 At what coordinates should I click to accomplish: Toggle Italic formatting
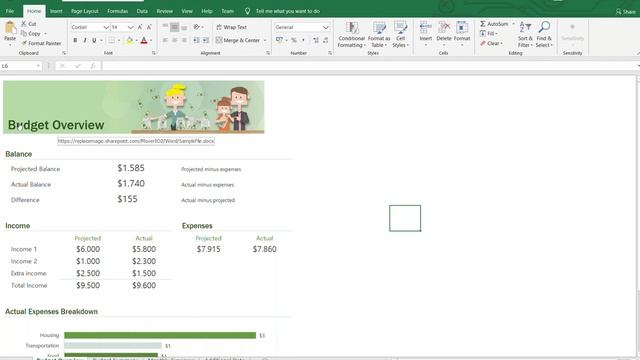(85, 40)
